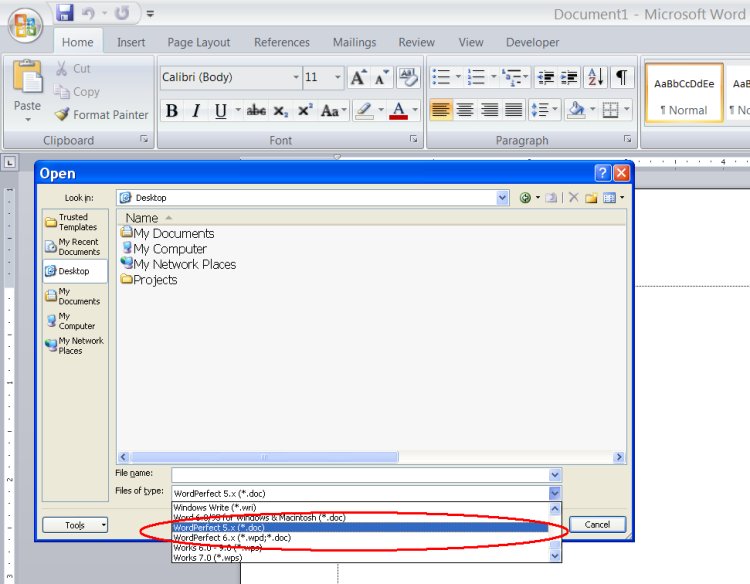Copy the selection
Screen dimensions: 750x584
77,92
